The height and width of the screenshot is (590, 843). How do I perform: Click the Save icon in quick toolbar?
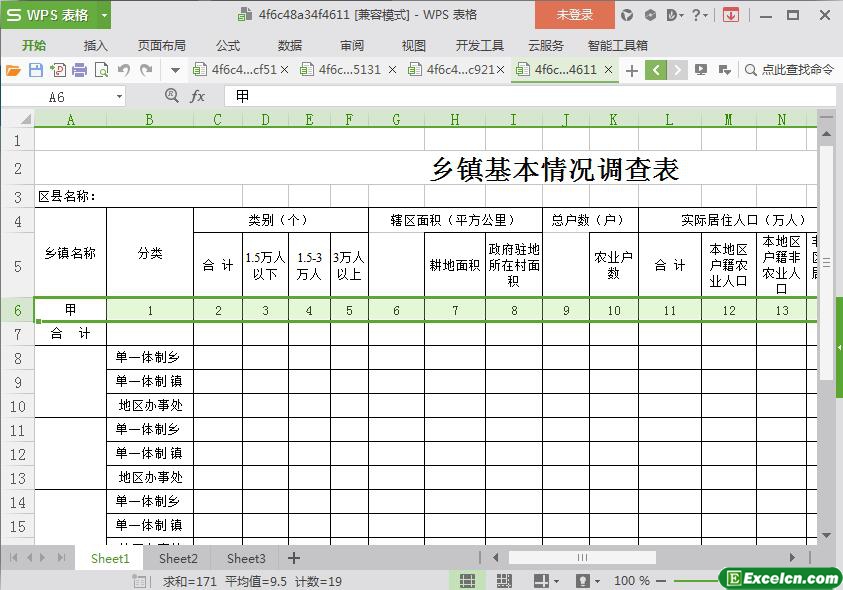click(36, 70)
